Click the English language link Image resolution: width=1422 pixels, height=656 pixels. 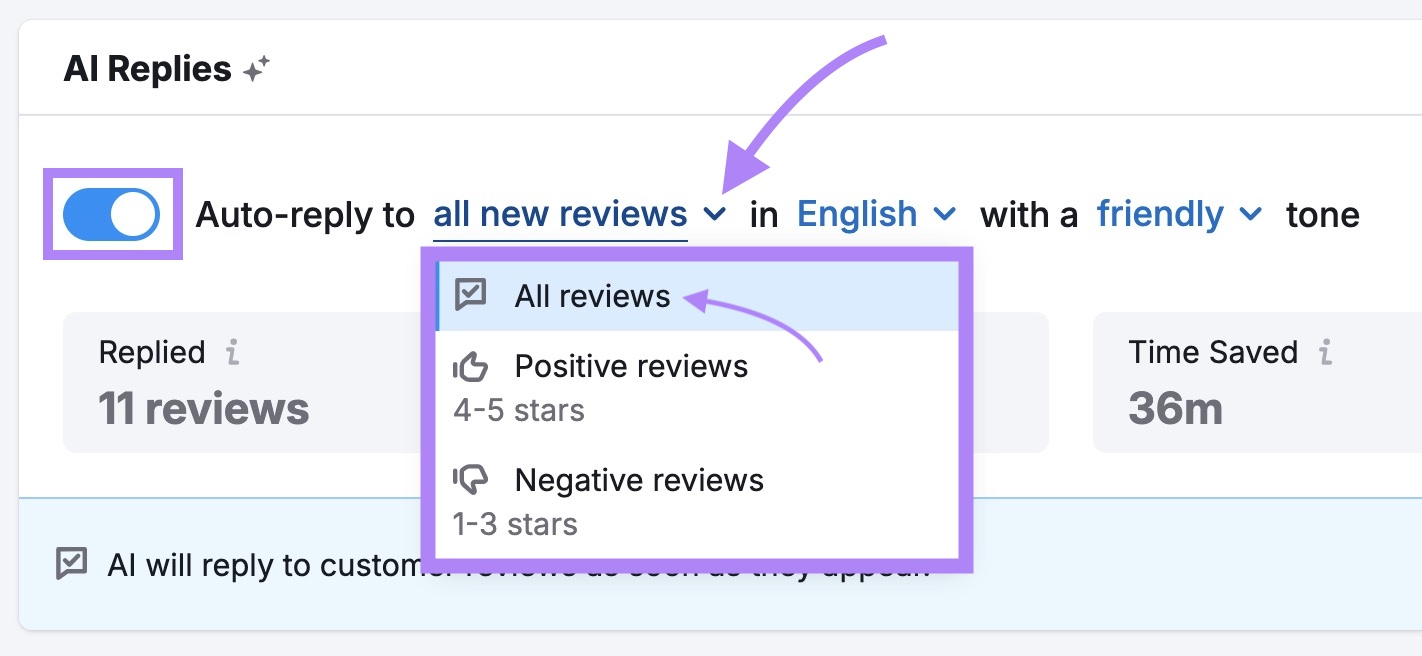(x=855, y=214)
